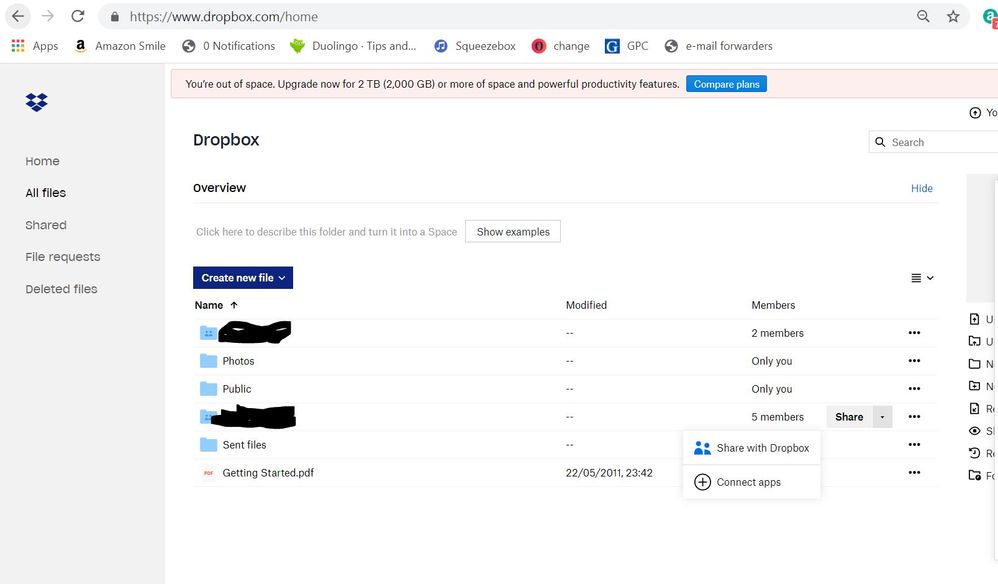Choose Share with Dropbox from the menu

[x=752, y=448]
